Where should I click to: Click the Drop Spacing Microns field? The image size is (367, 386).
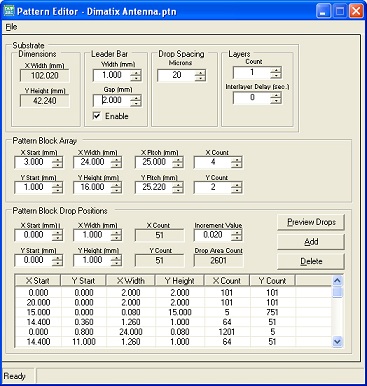click(176, 75)
